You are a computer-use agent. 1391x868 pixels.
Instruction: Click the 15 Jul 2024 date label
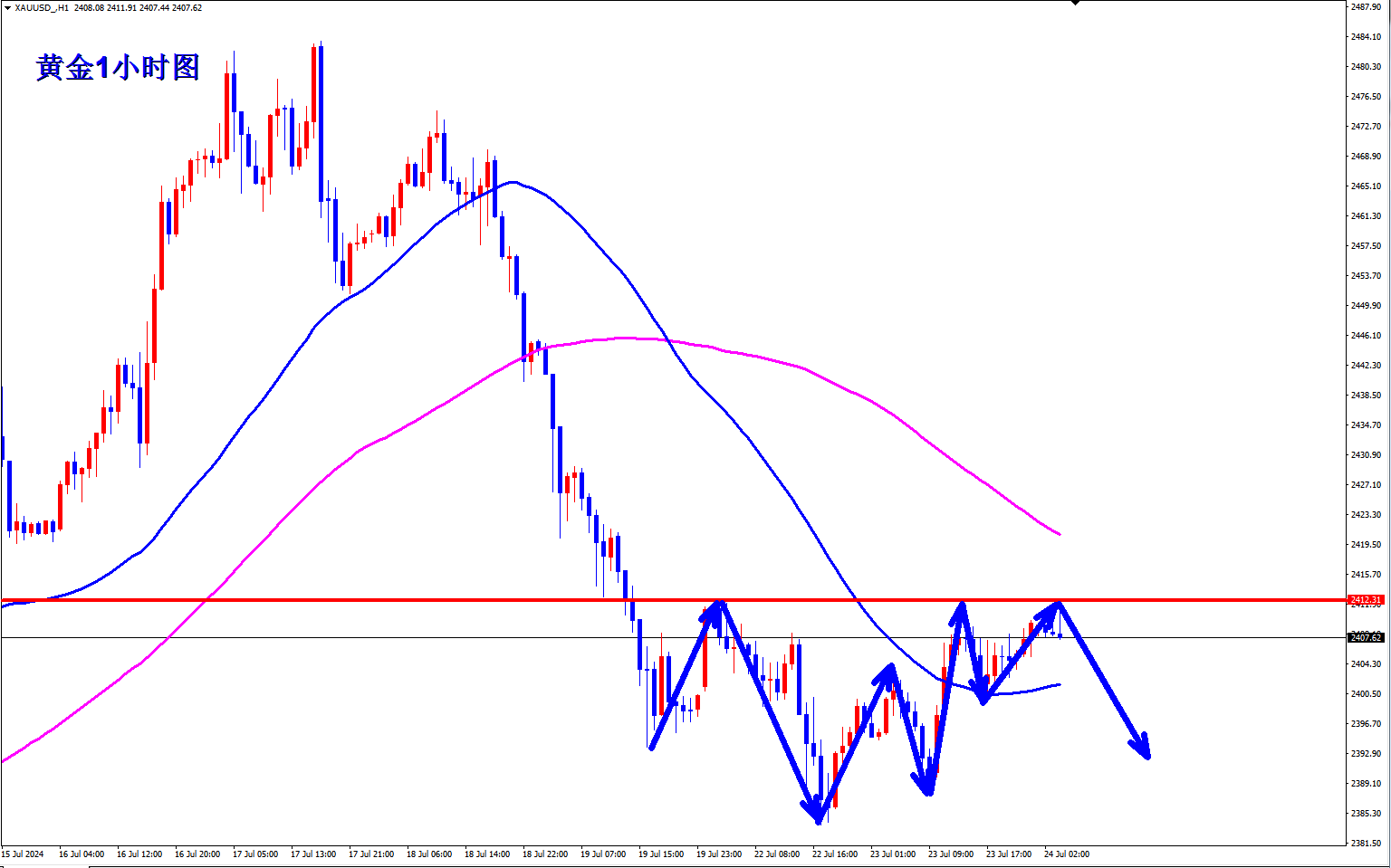(23, 854)
